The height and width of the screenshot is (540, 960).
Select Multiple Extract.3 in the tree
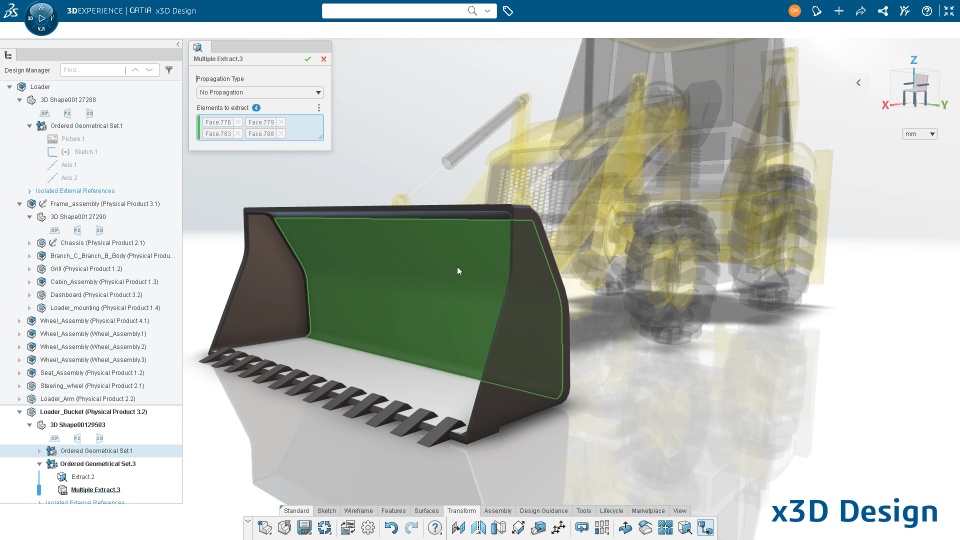click(96, 490)
